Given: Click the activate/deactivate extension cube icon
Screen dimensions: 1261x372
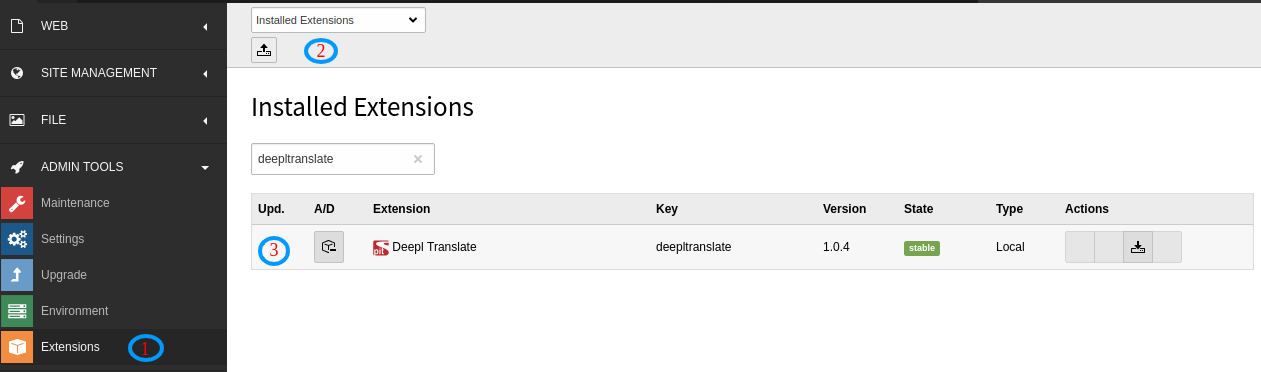Looking at the screenshot, I should click(329, 247).
